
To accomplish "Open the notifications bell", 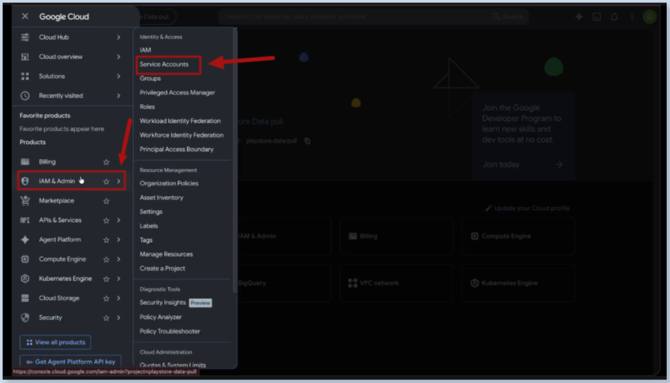I will click(614, 17).
